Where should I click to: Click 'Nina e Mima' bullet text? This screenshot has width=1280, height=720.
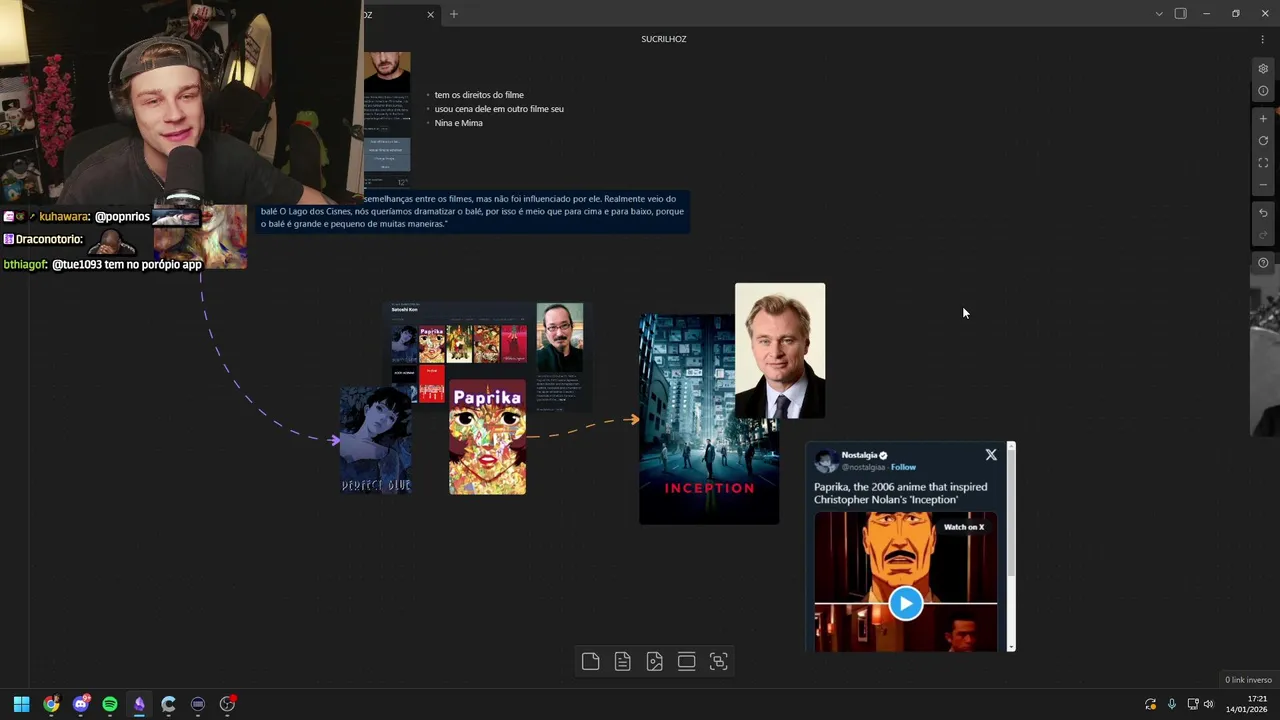458,123
